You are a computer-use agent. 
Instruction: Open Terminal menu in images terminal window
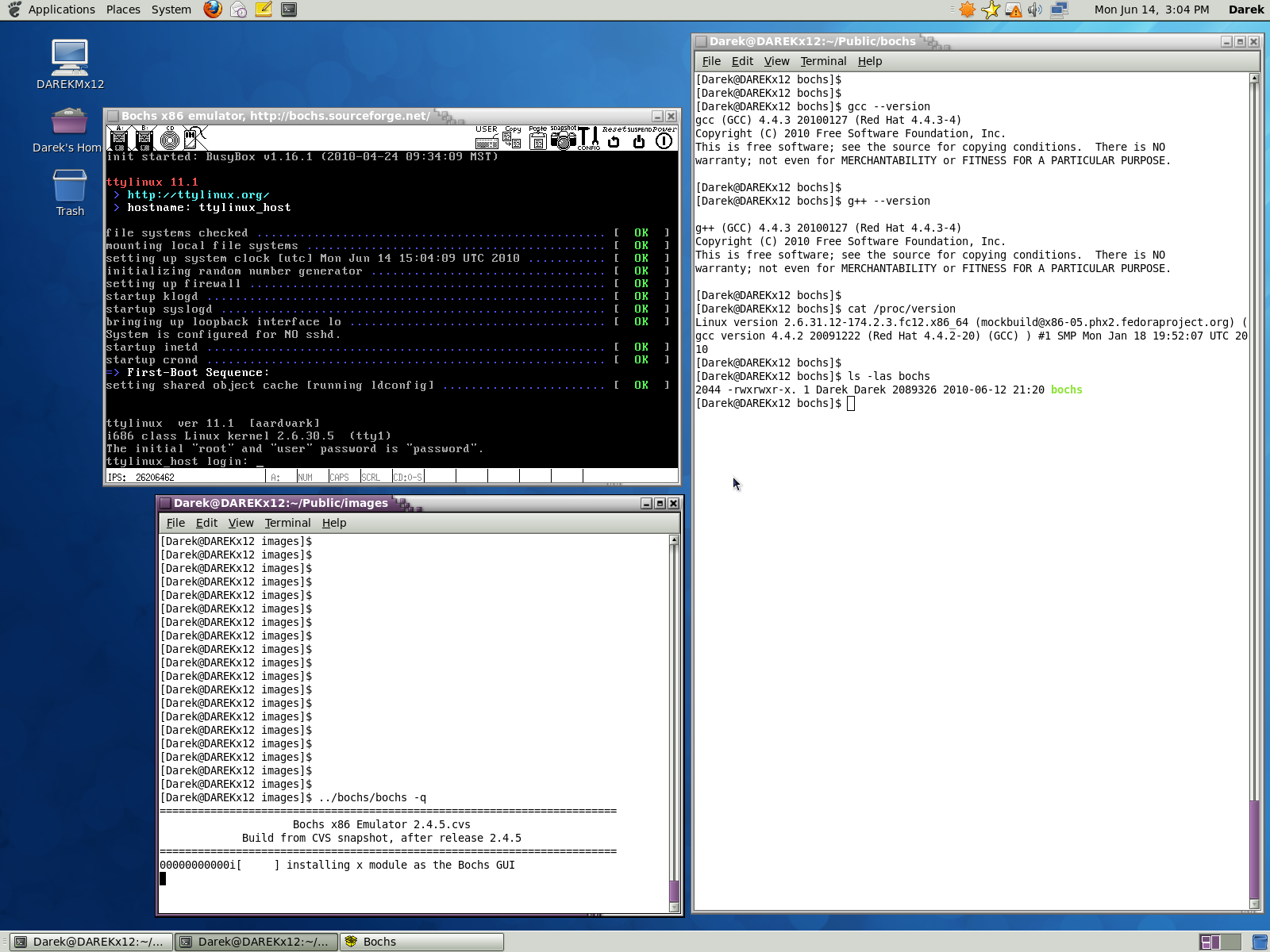point(287,523)
